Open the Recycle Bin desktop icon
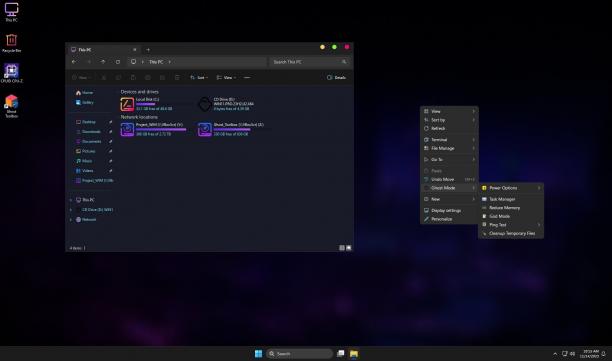This screenshot has width=612, height=361. 11,43
